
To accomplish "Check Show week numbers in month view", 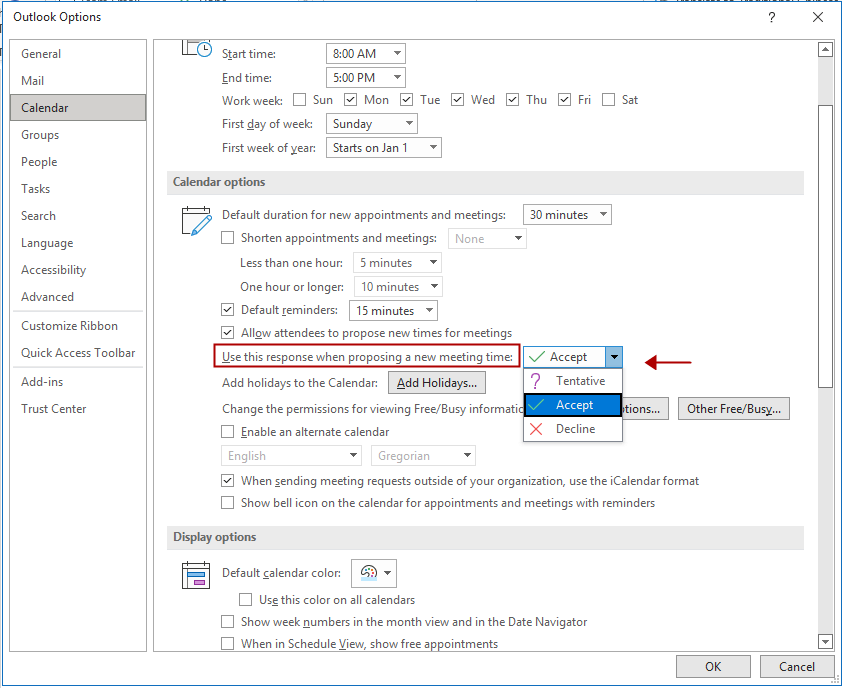I will pos(228,622).
